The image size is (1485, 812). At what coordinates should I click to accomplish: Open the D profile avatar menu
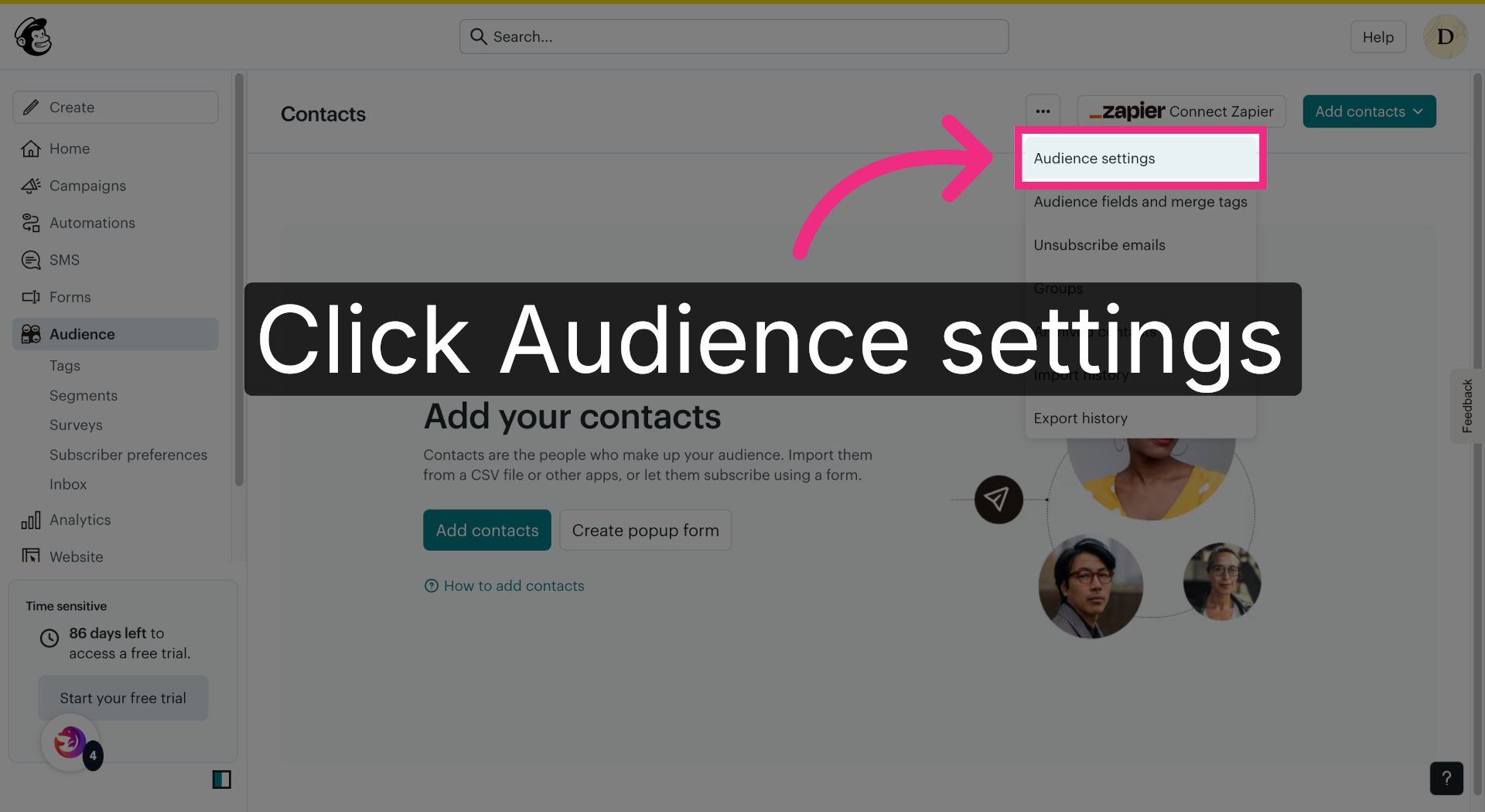pos(1445,36)
